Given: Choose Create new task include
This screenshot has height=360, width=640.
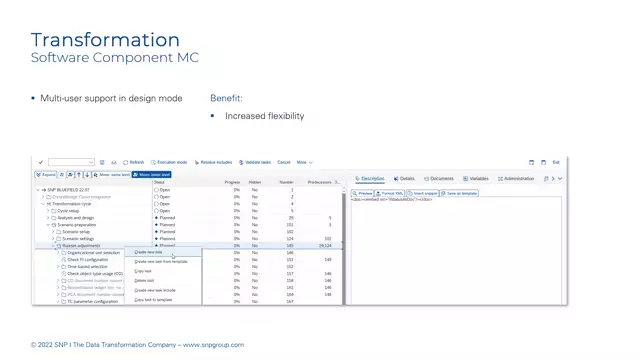Looking at the screenshot, I should pos(155,290).
